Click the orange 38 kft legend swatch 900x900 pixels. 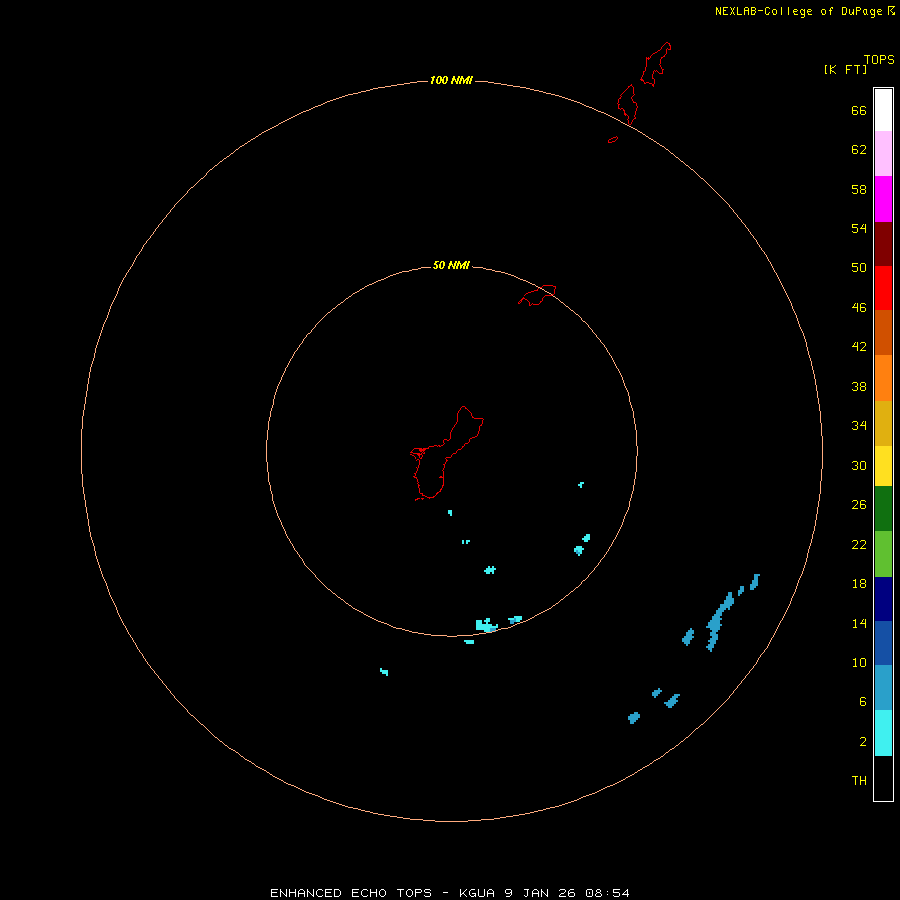[x=883, y=378]
